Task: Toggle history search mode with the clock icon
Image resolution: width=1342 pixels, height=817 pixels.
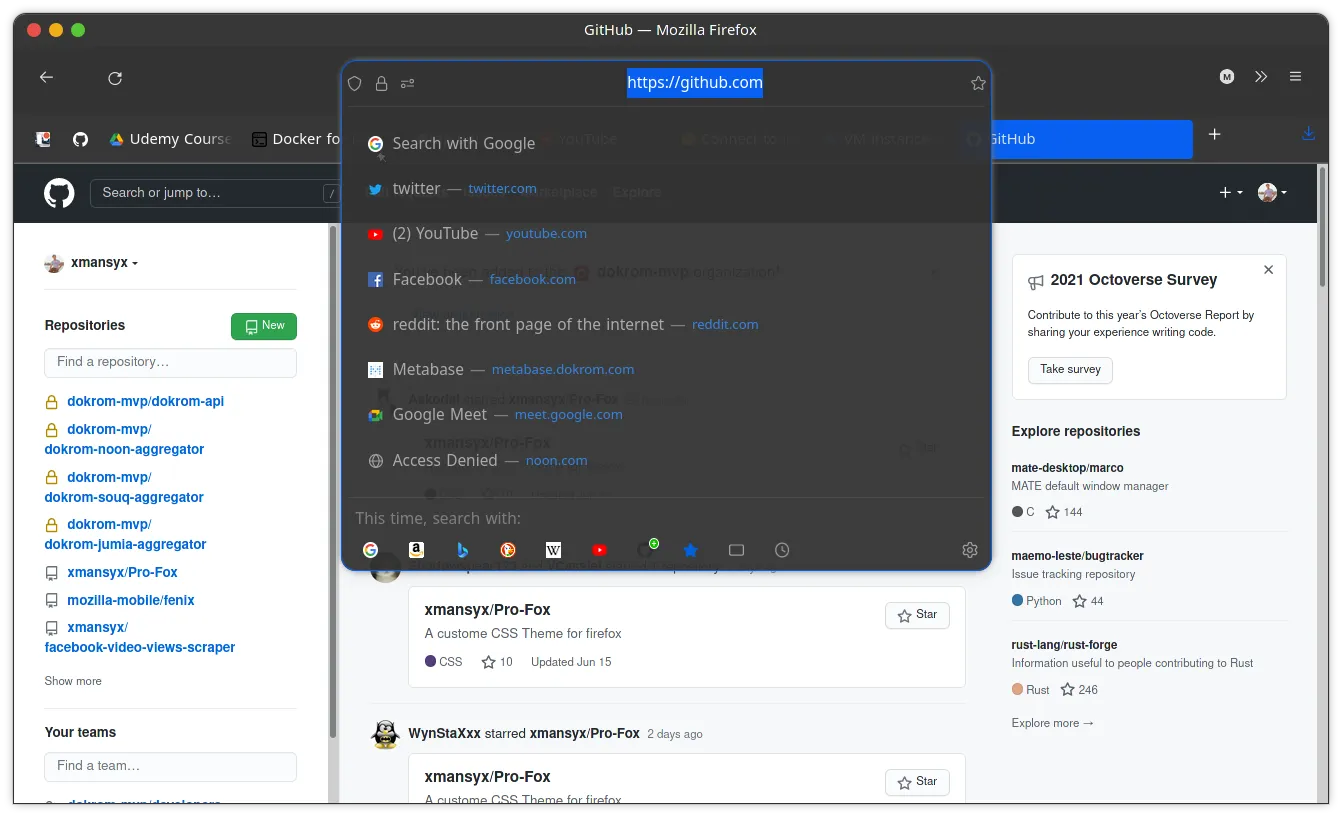Action: click(781, 549)
